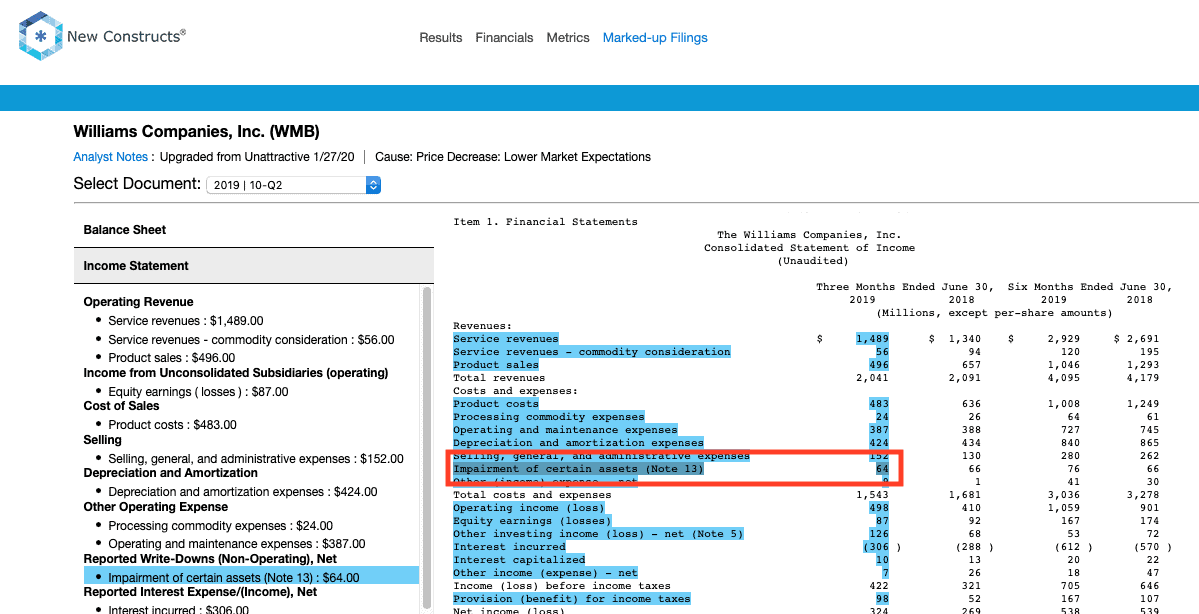Screen dimensions: 1199x614
Task: Click list item Product costs : $483.00
Action: coord(173,424)
